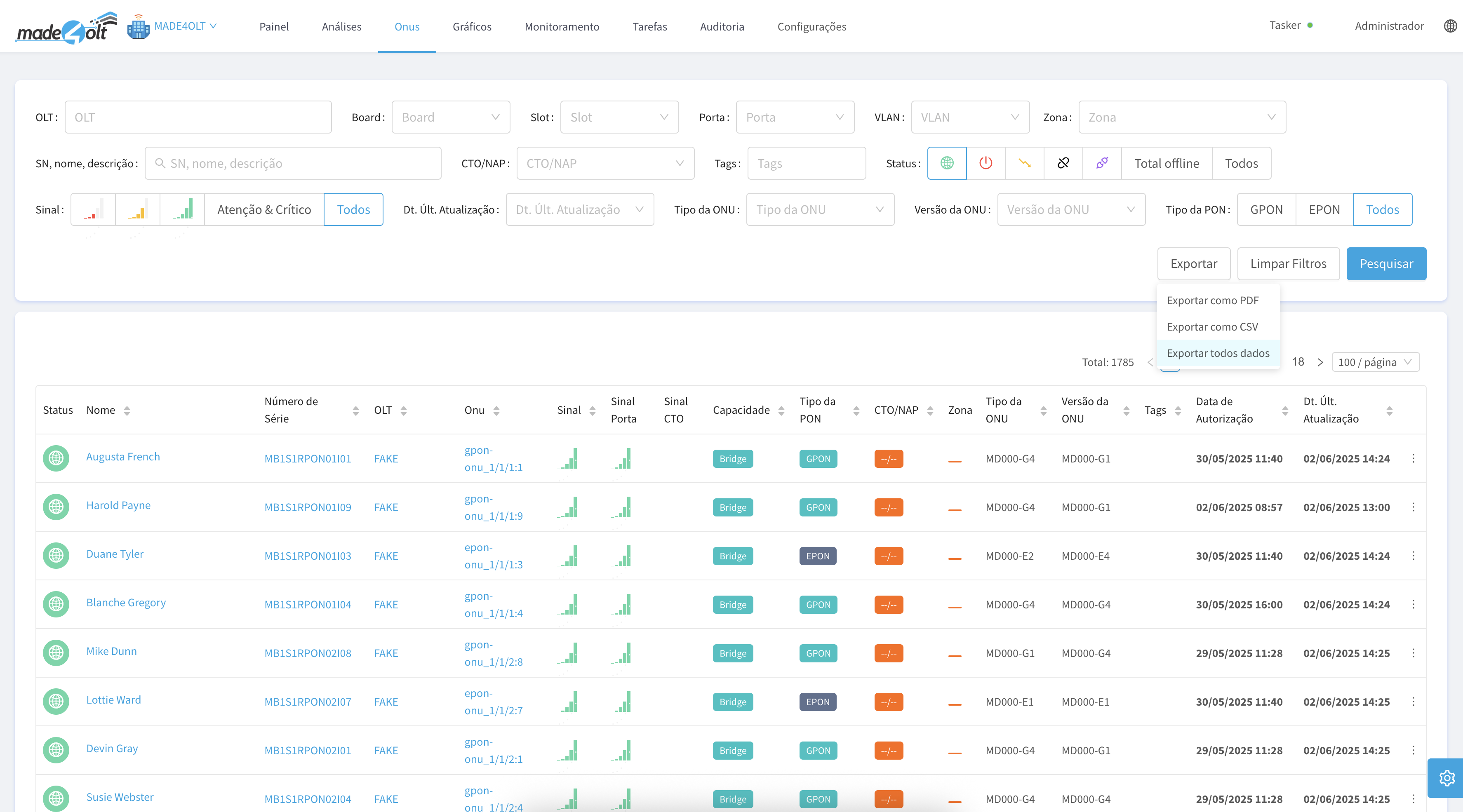
Task: Open the Administrador user menu
Action: tap(1389, 26)
